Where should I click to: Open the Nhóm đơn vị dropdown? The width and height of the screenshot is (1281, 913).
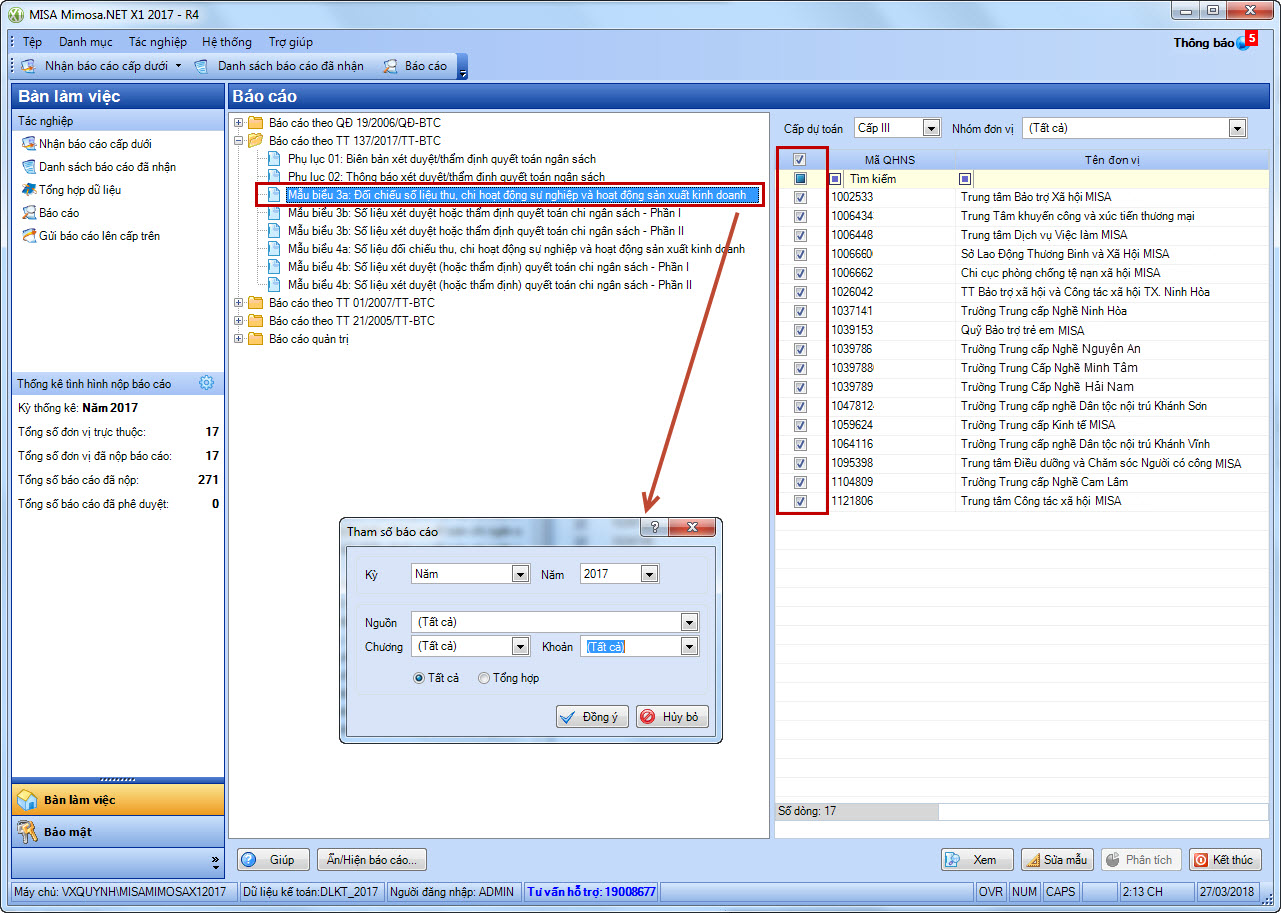click(1237, 128)
